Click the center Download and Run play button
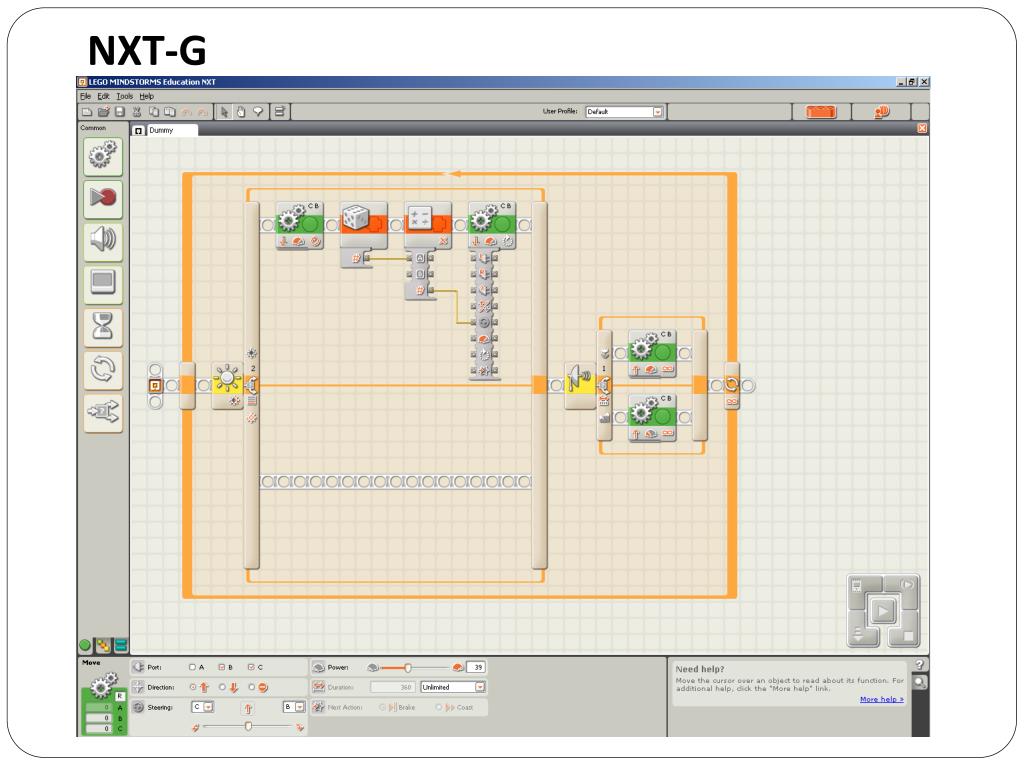The width and height of the screenshot is (1024, 768). (883, 611)
